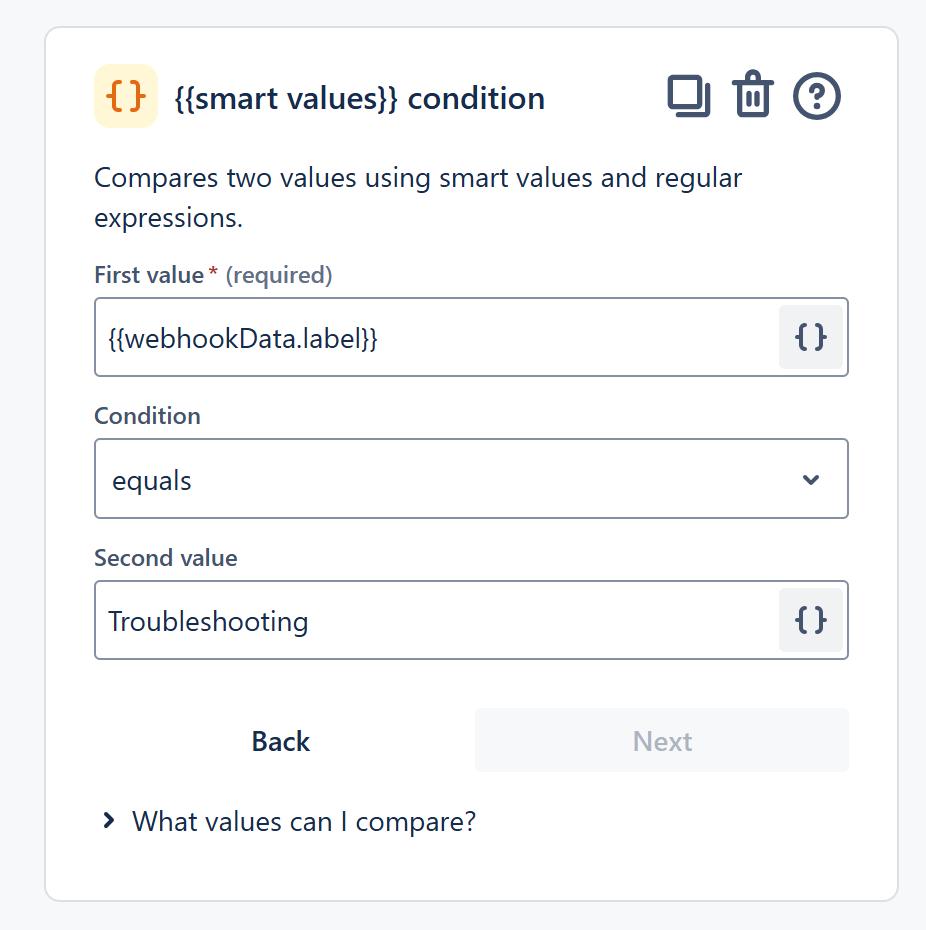Click the orange smart values condition icon

[125, 96]
